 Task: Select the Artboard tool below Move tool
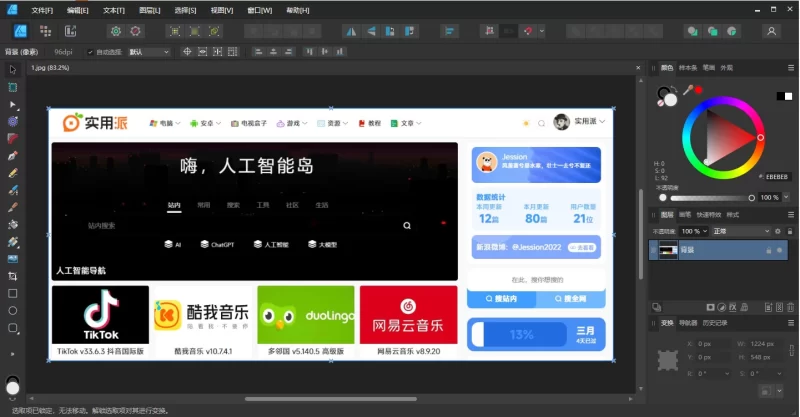[x=13, y=87]
